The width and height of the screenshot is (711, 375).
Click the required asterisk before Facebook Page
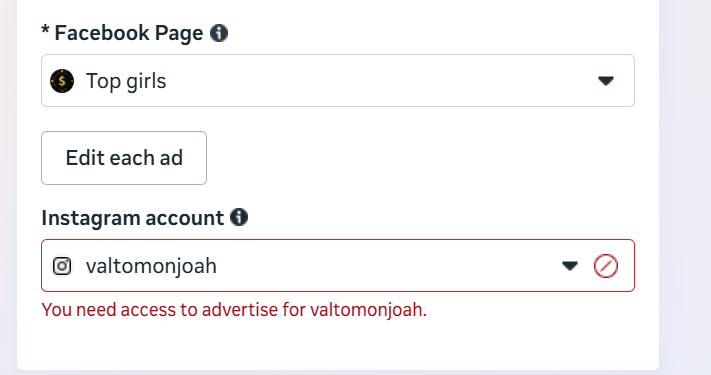tap(45, 31)
